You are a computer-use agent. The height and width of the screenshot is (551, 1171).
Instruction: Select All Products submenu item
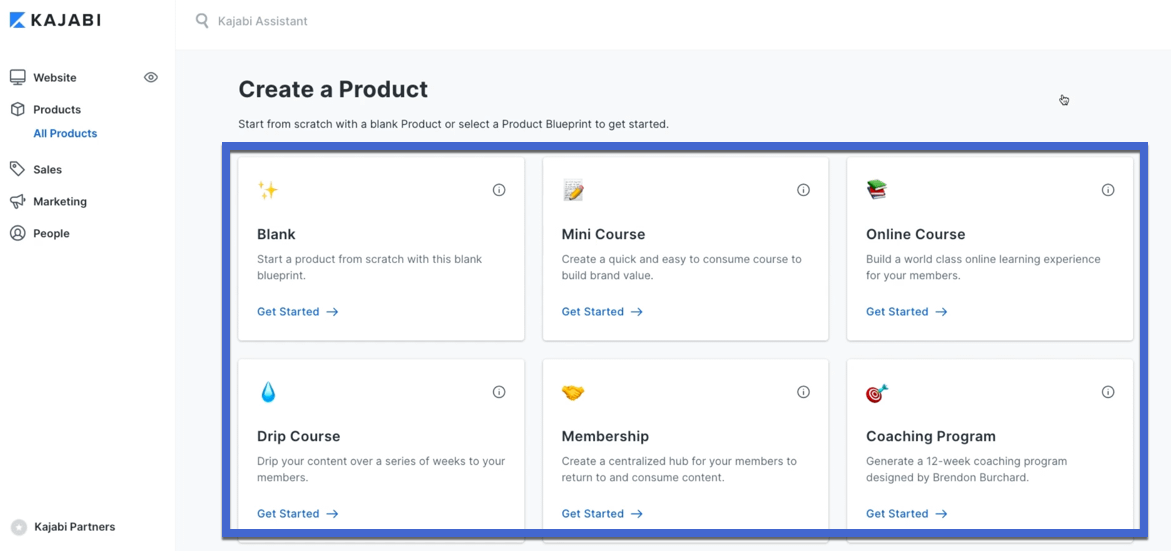[x=65, y=134]
